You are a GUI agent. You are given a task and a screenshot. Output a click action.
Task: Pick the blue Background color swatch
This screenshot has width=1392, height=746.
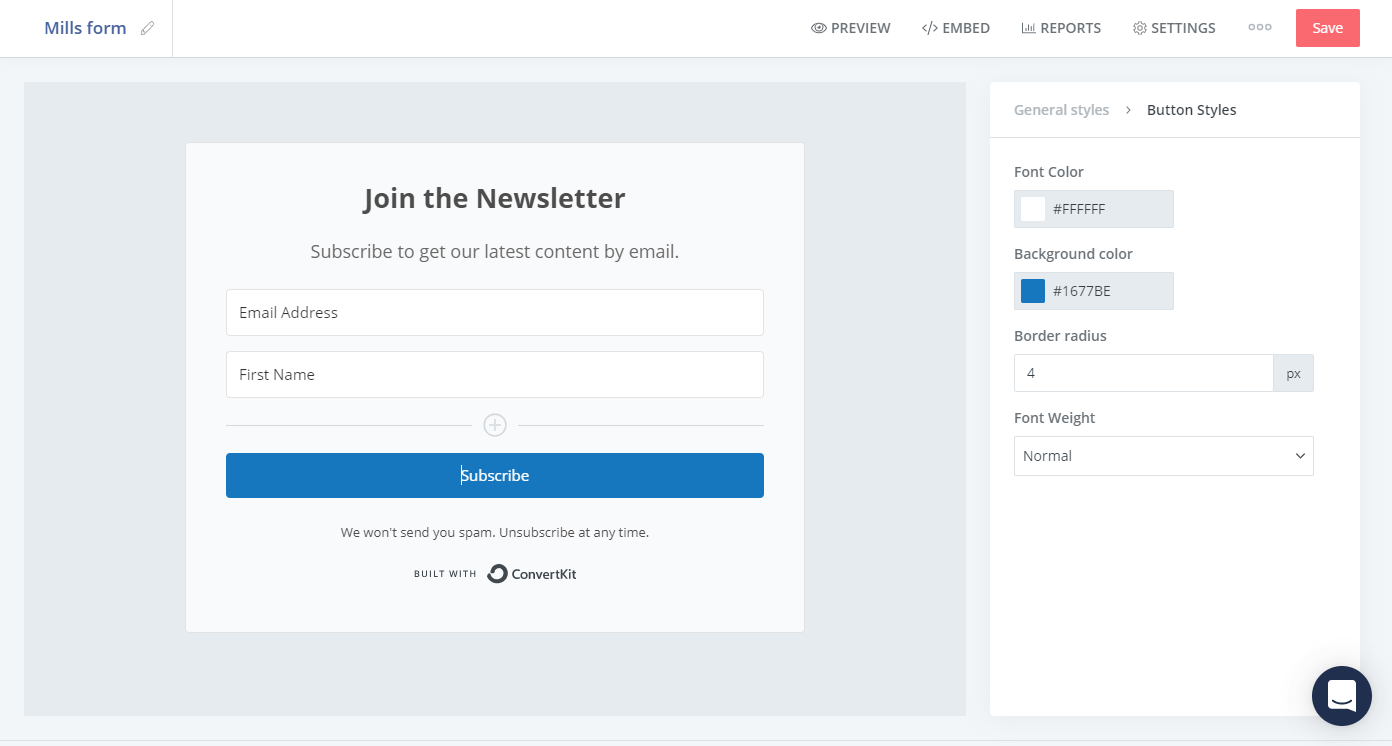(x=1033, y=291)
